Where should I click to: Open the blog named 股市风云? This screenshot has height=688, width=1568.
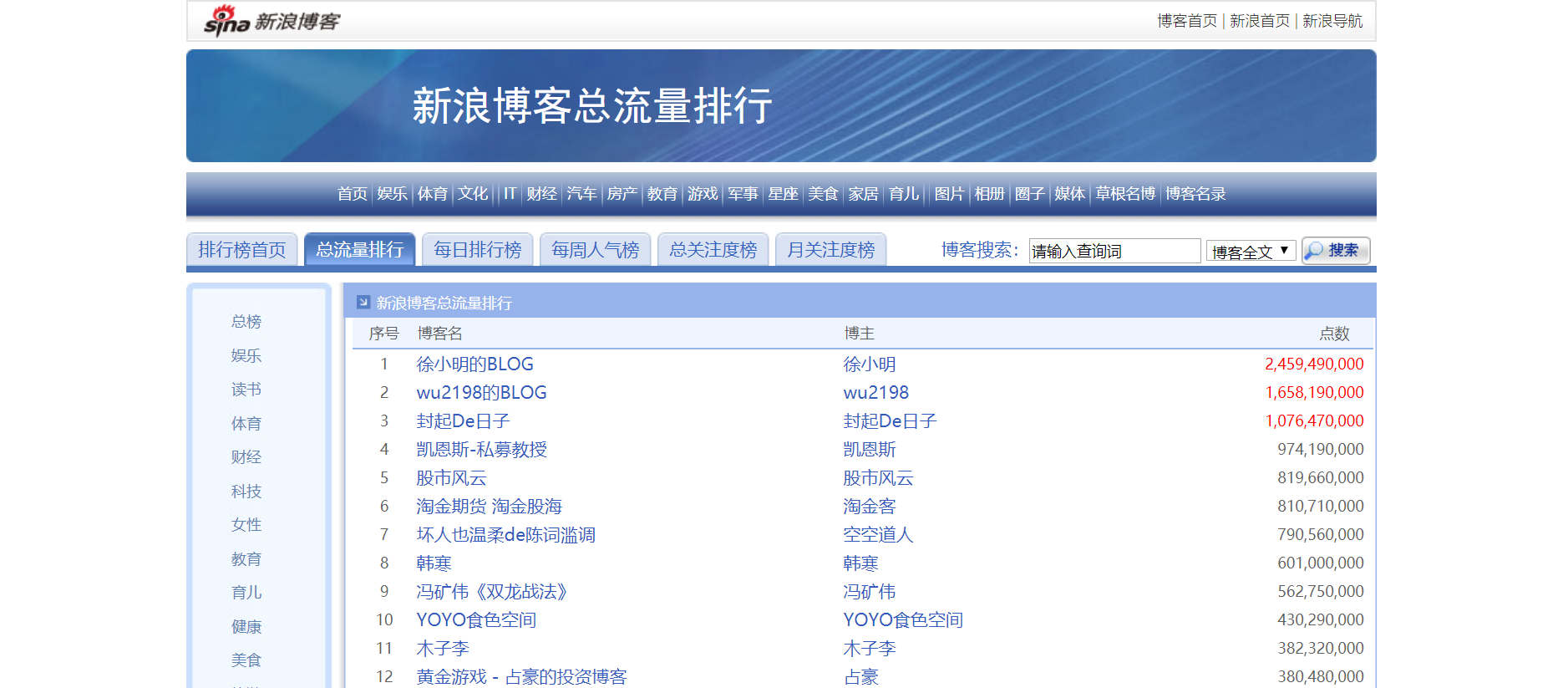point(451,478)
